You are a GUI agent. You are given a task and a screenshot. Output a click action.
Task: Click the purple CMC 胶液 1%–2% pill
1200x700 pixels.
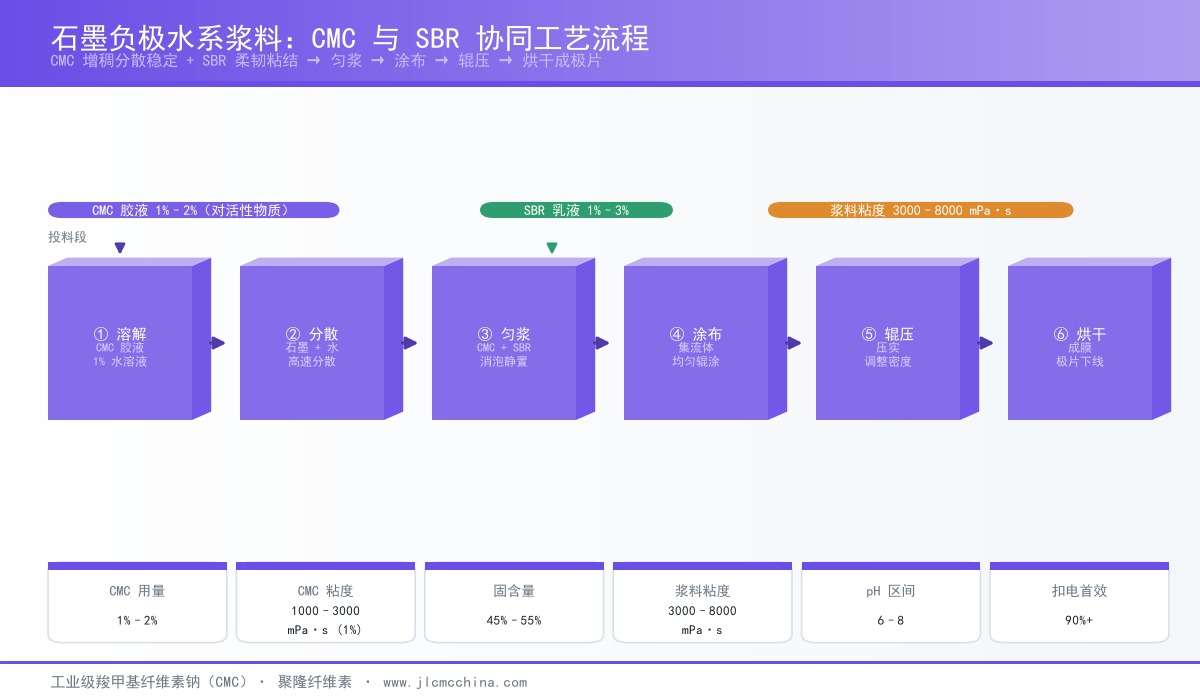click(x=194, y=210)
